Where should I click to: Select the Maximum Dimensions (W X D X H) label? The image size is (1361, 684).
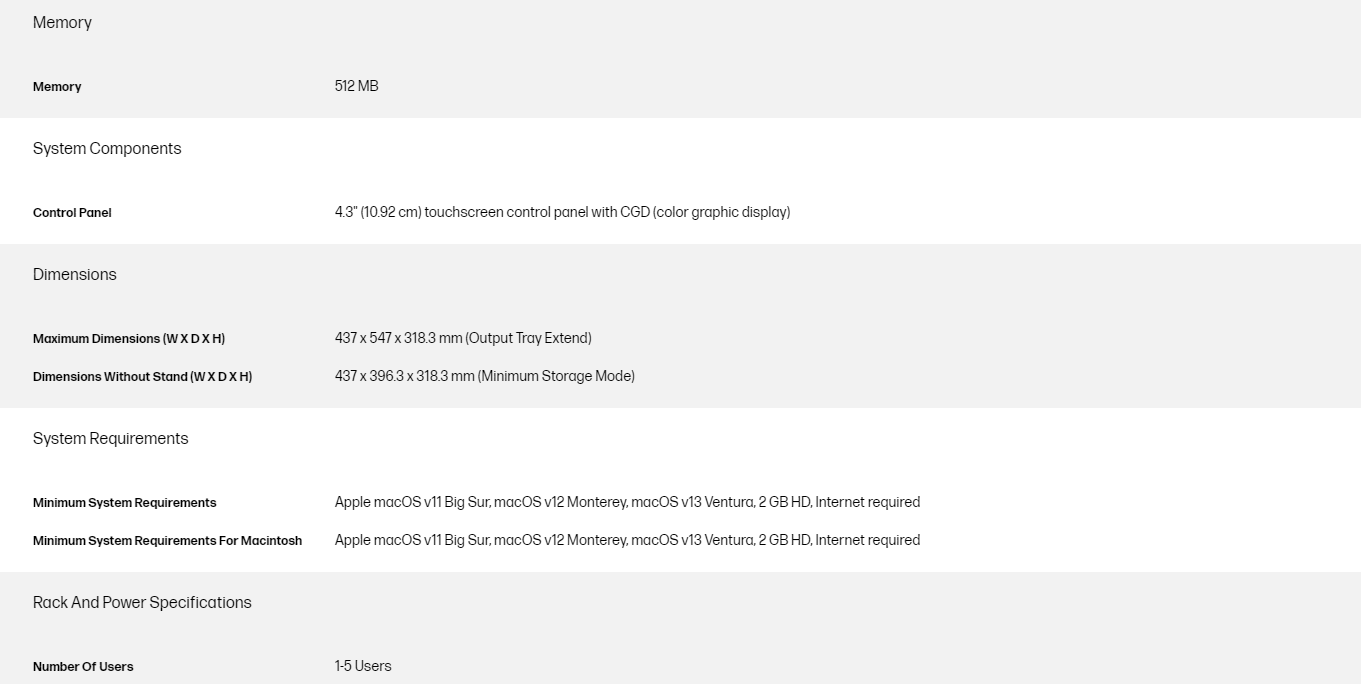tap(129, 339)
